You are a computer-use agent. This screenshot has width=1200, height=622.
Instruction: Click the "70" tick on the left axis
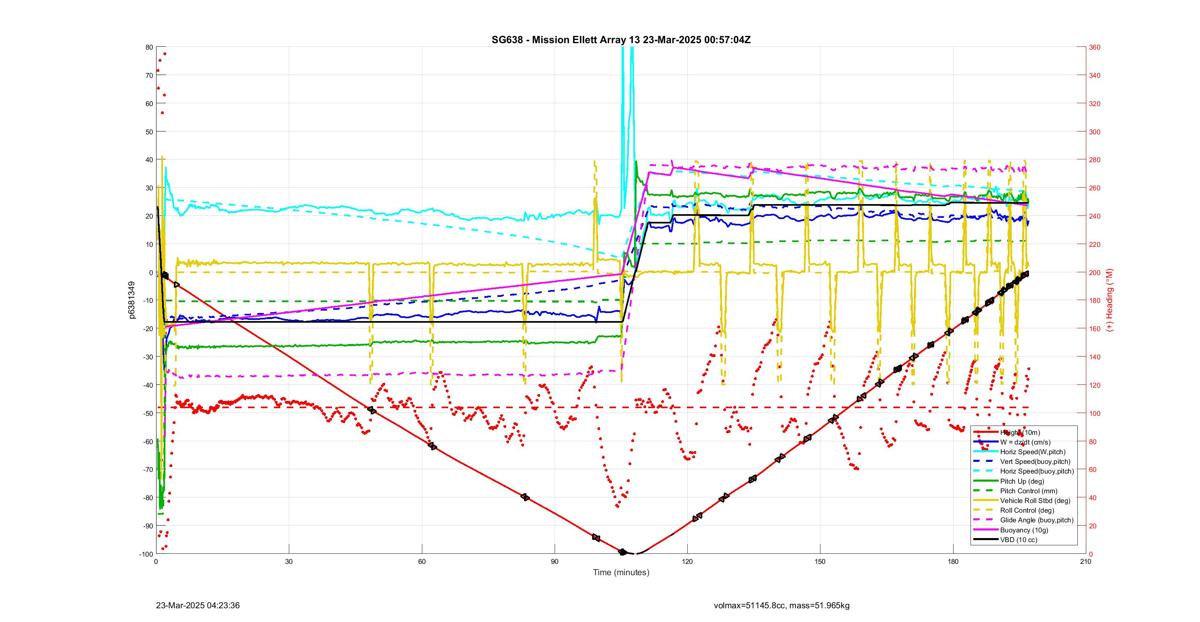click(148, 75)
